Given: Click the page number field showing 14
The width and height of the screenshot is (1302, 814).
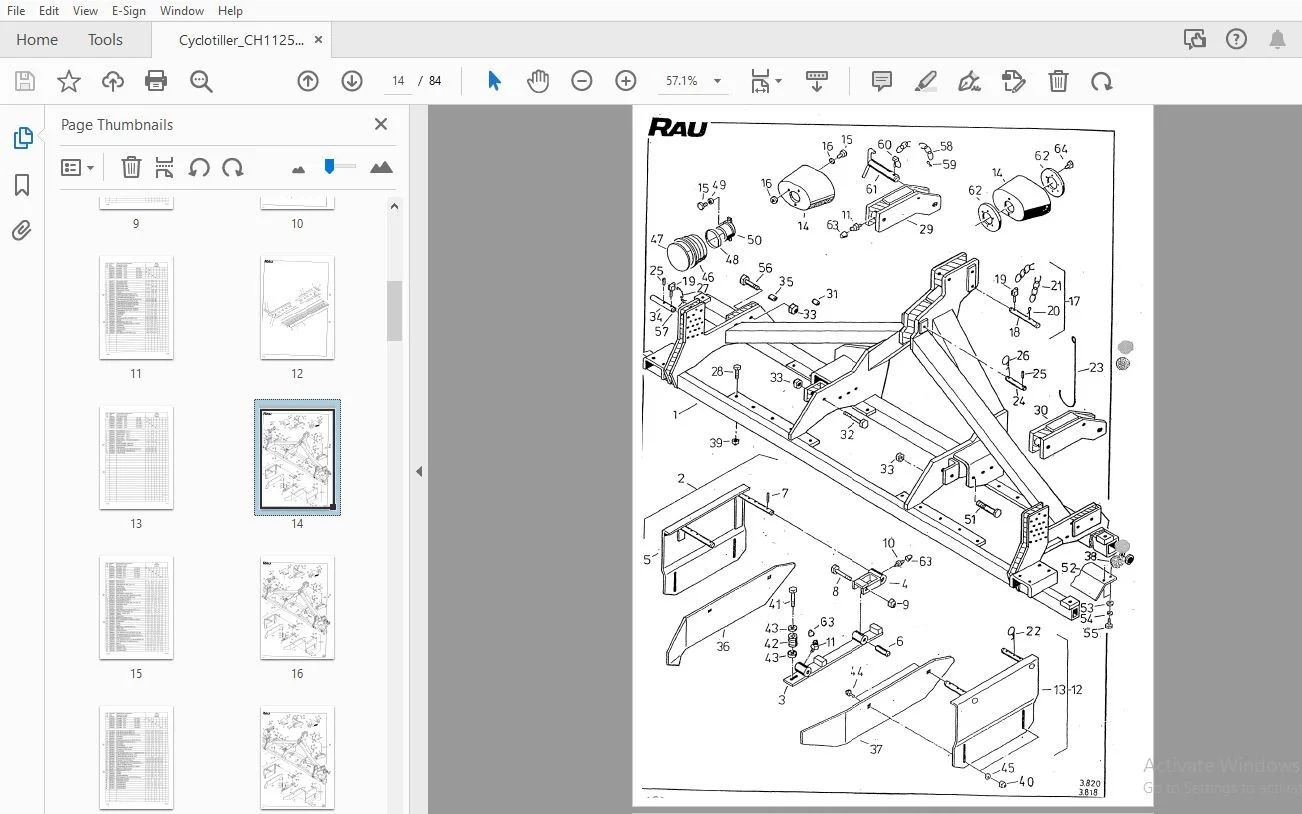Looking at the screenshot, I should (398, 81).
